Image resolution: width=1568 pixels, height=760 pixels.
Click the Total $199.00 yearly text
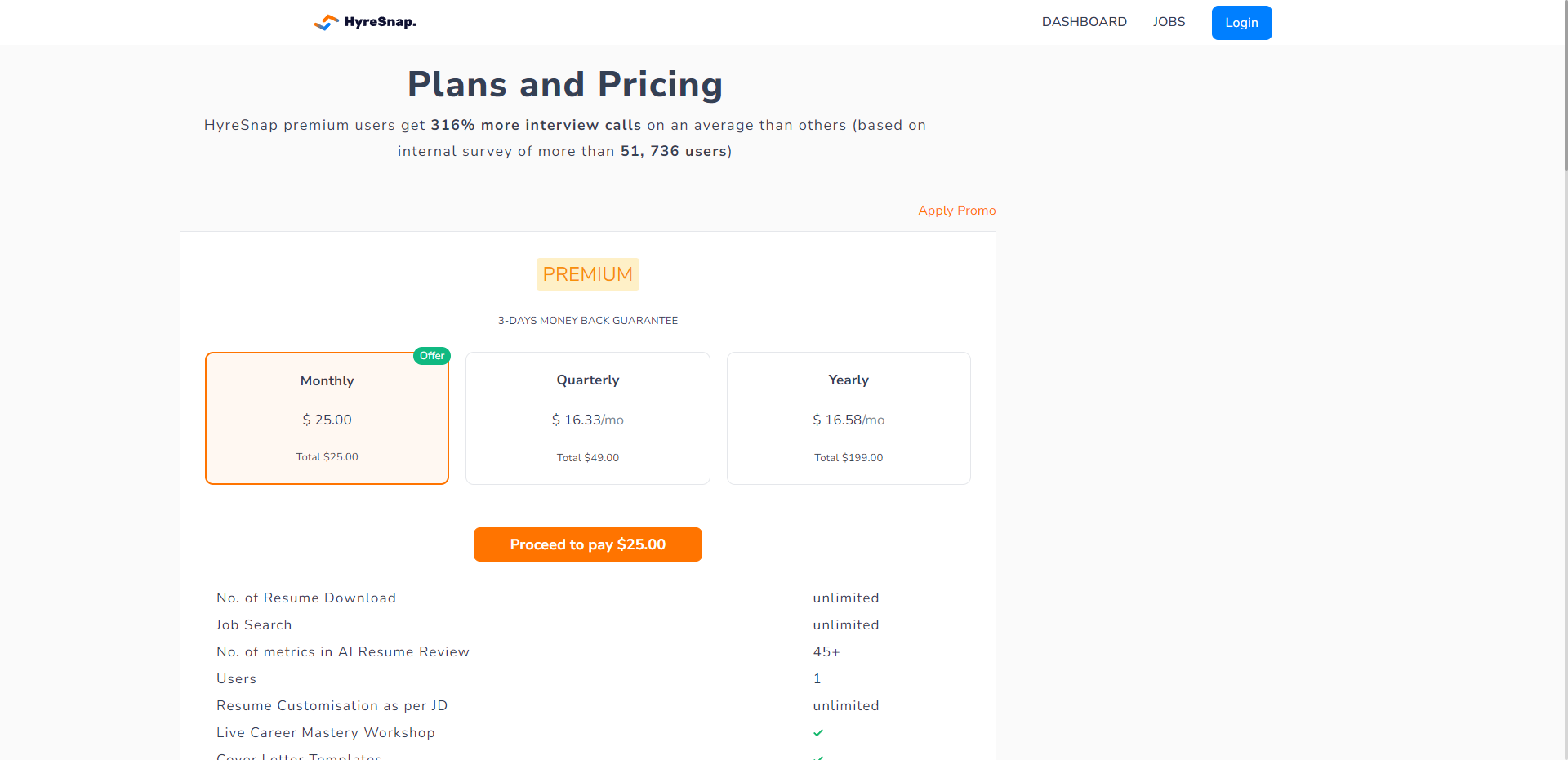pyautogui.click(x=849, y=458)
